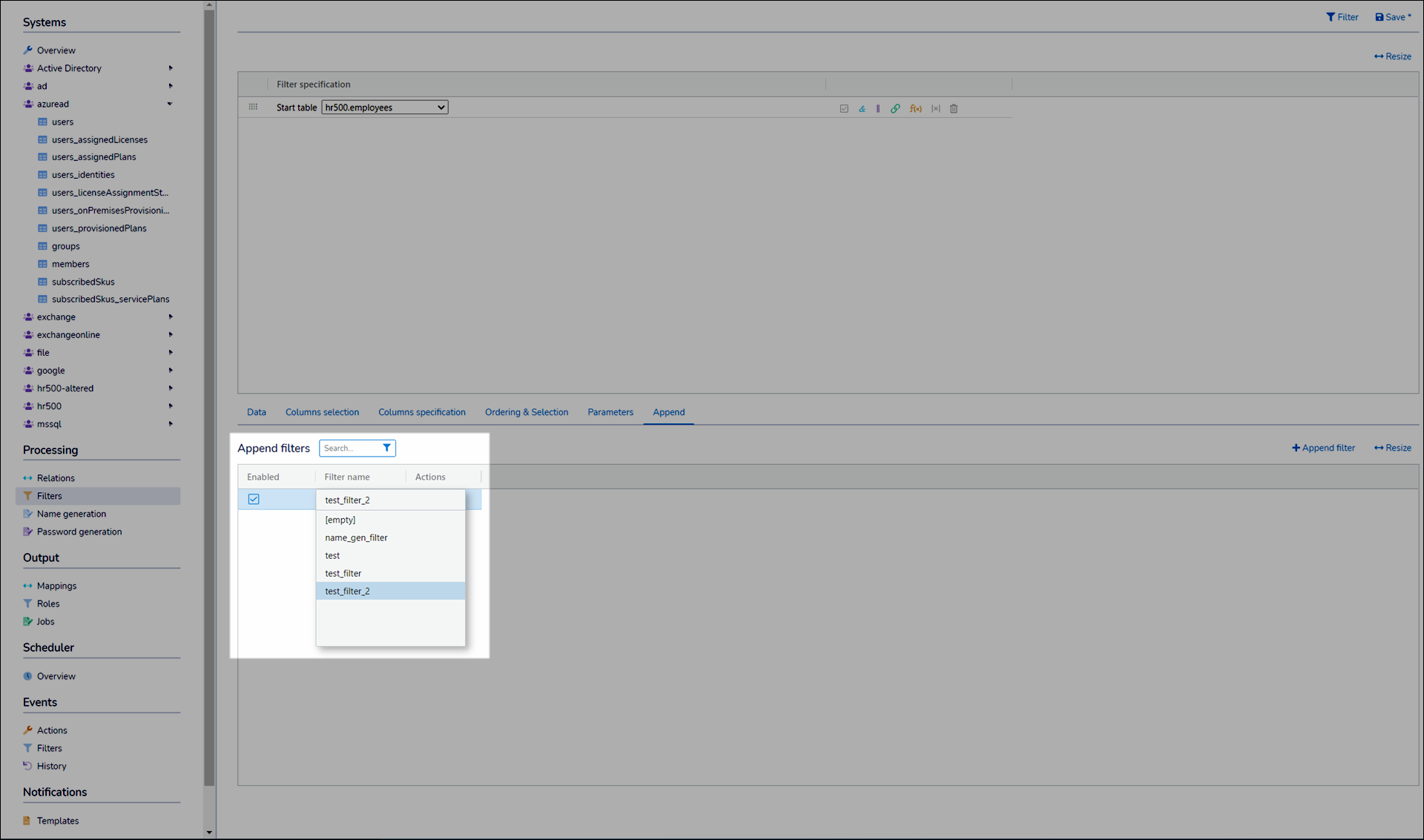This screenshot has height=840, width=1424.
Task: Click the Append filters search field
Action: (x=350, y=448)
